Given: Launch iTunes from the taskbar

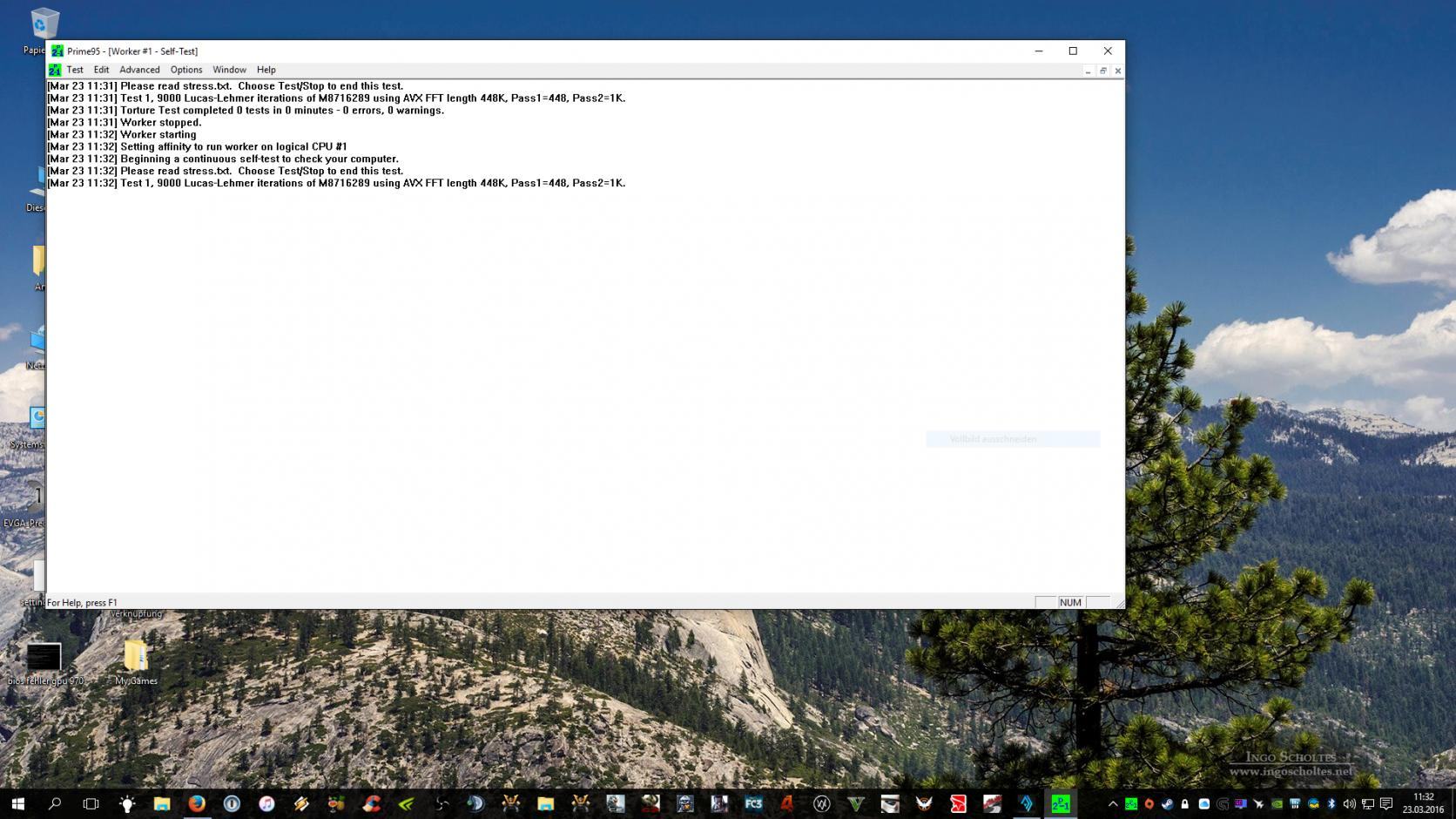Looking at the screenshot, I should click(x=266, y=803).
